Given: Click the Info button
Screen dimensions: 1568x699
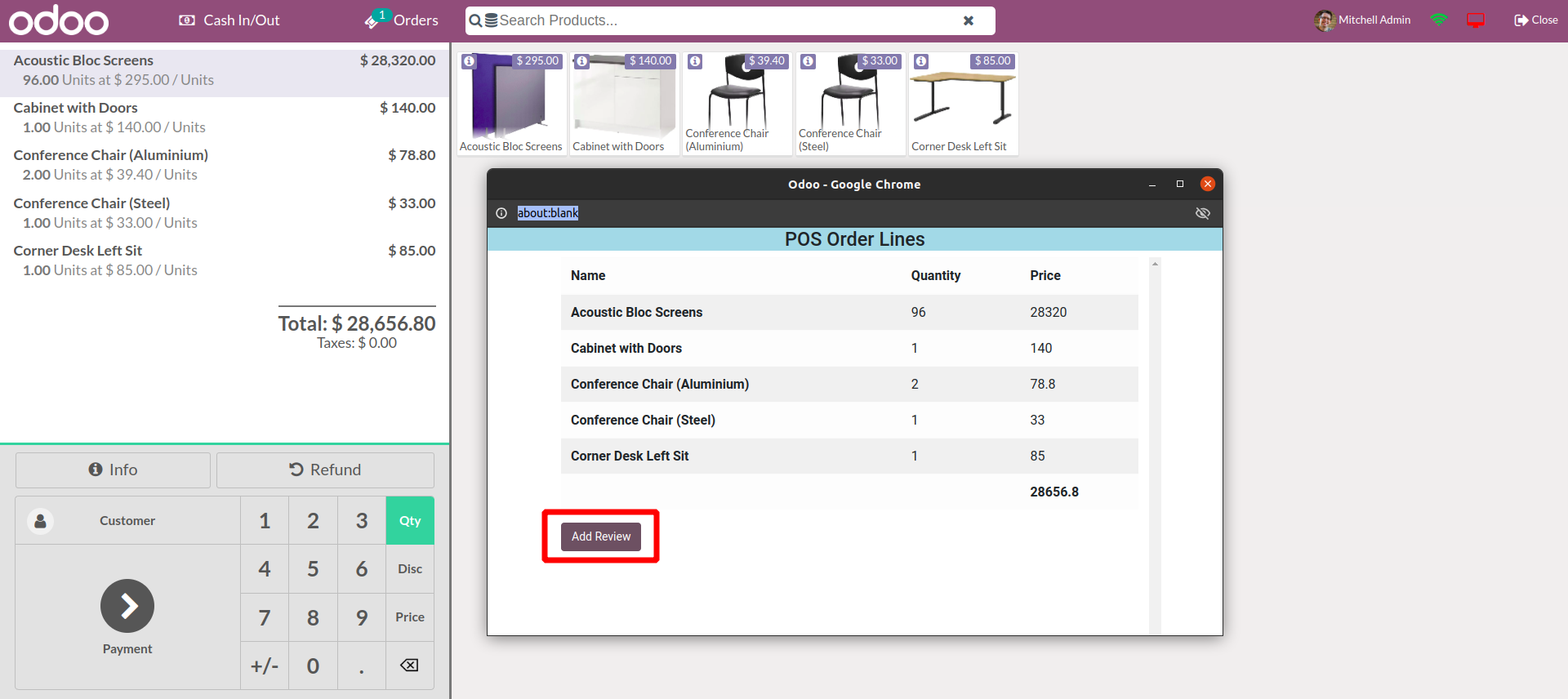Looking at the screenshot, I should (113, 470).
